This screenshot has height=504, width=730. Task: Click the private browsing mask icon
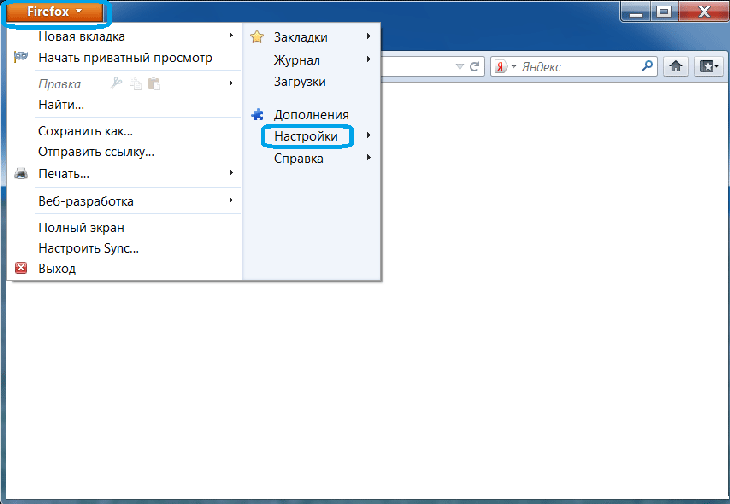coord(21,57)
